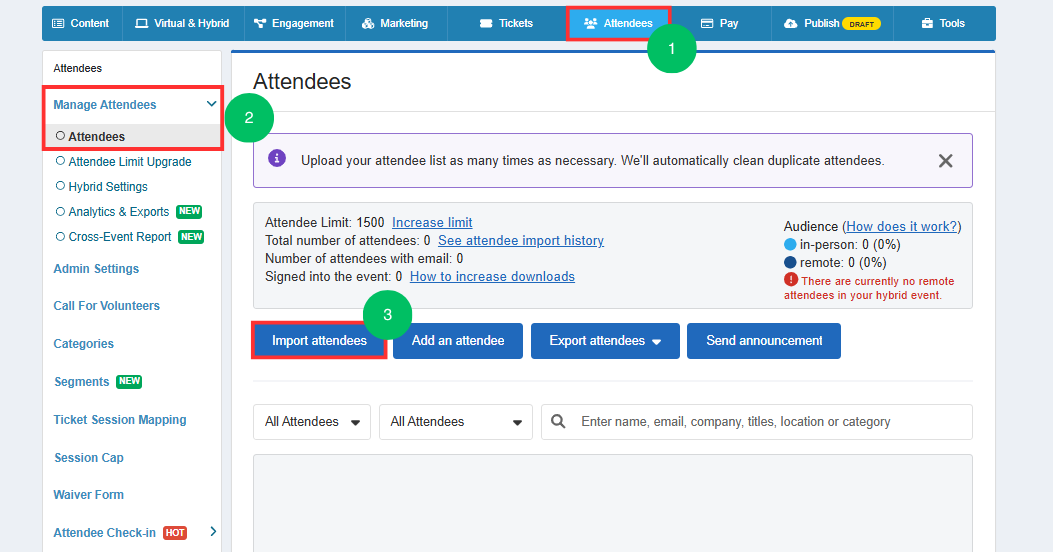The height and width of the screenshot is (552, 1053).
Task: Click the search magnifier icon
Action: click(558, 422)
